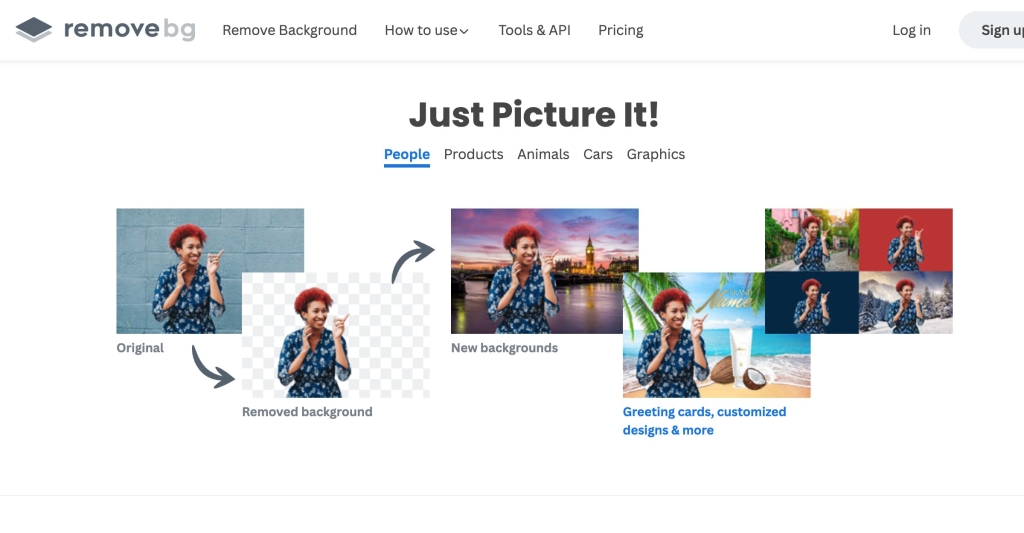
Task: Go to the Pricing page
Action: pyautogui.click(x=620, y=30)
